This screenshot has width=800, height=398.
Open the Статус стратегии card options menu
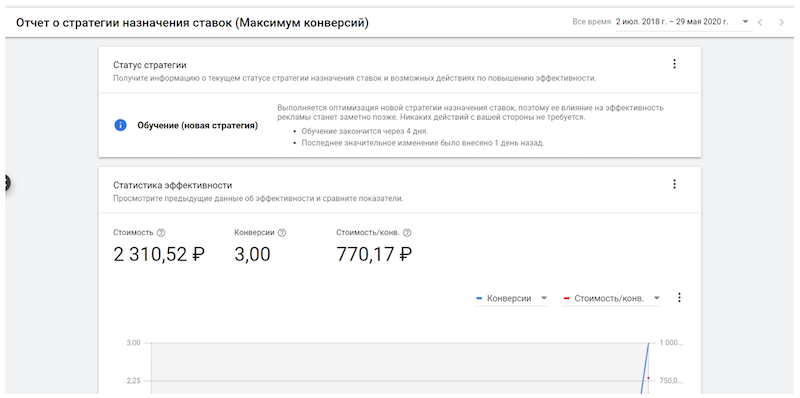[674, 64]
